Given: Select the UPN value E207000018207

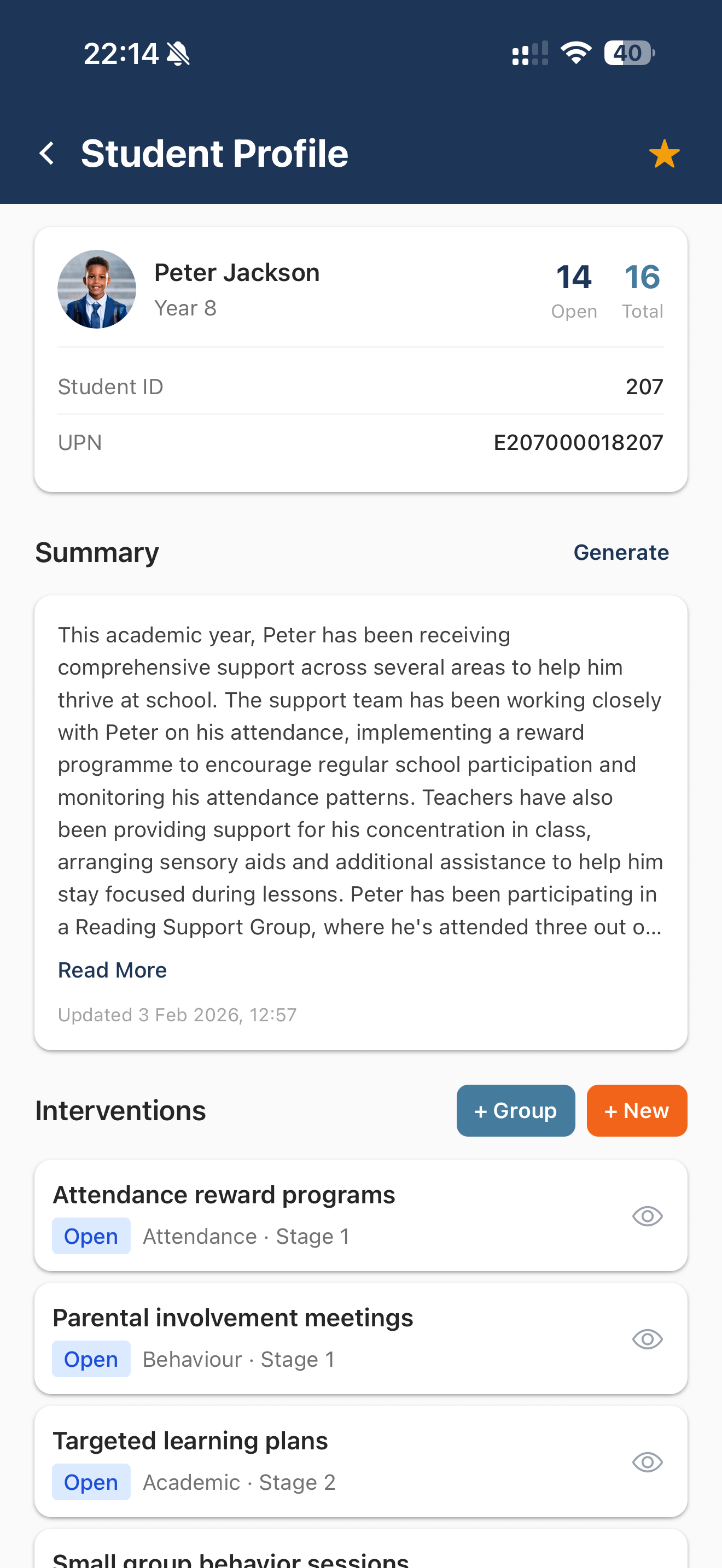Looking at the screenshot, I should (578, 442).
